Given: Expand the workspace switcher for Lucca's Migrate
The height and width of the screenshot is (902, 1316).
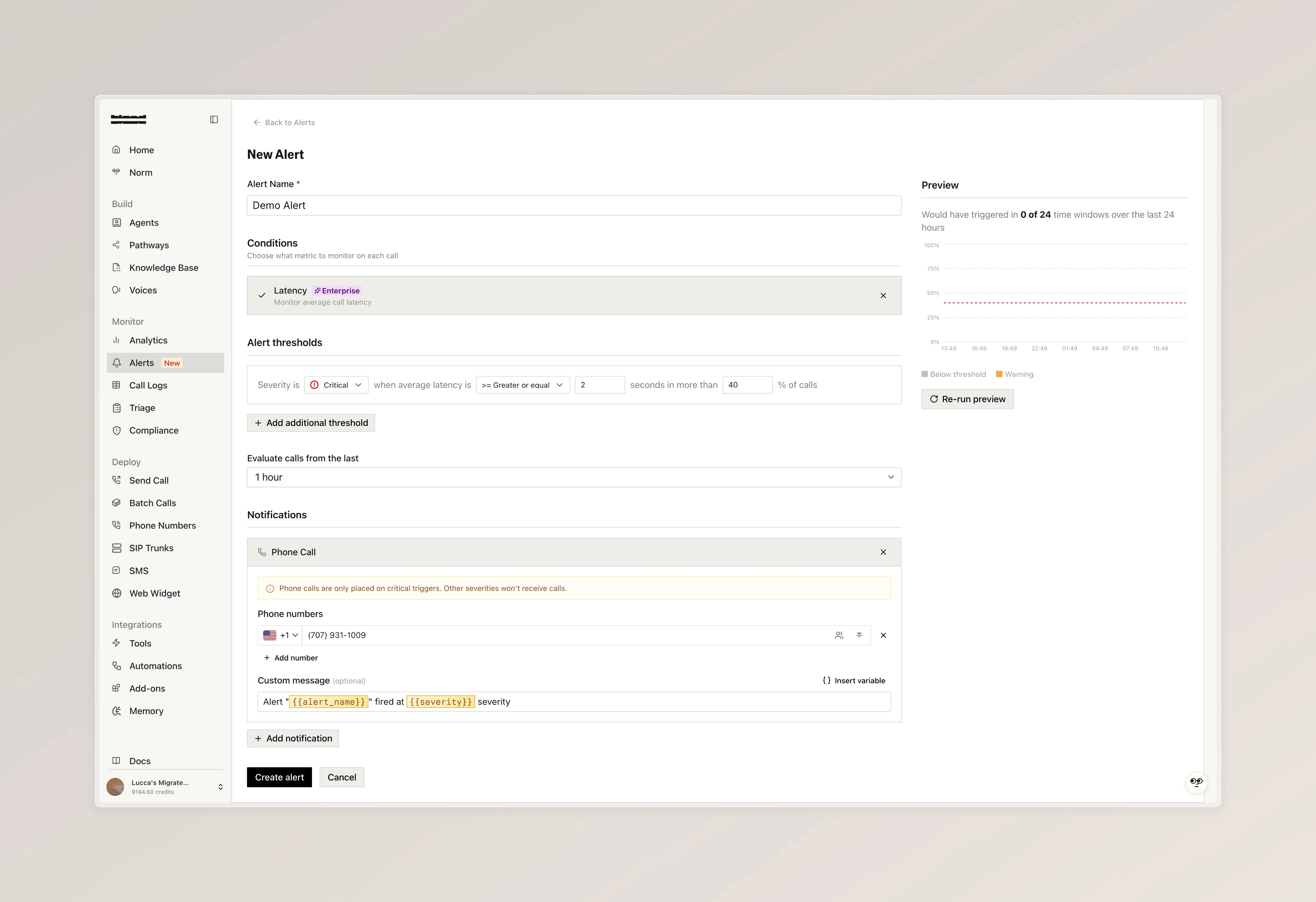Looking at the screenshot, I should click(x=220, y=787).
